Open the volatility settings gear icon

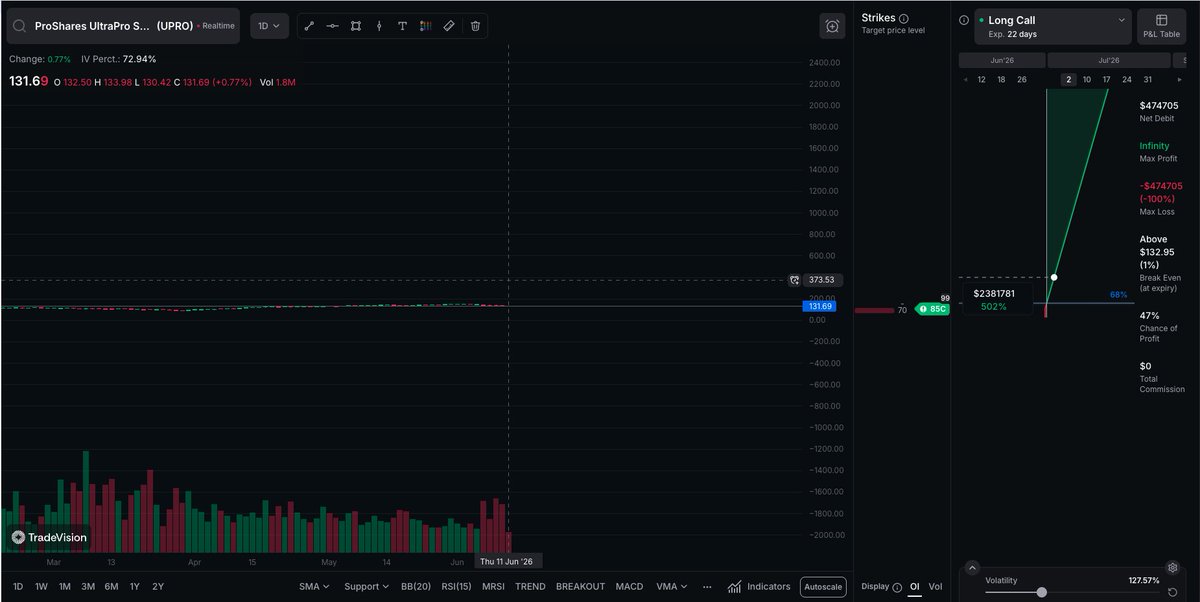(x=1172, y=567)
